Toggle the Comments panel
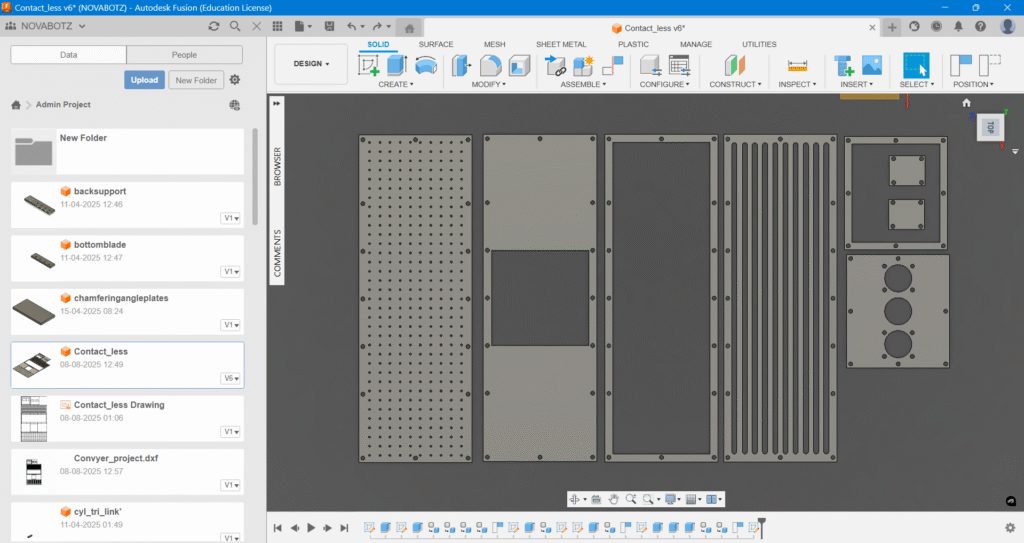 278,253
